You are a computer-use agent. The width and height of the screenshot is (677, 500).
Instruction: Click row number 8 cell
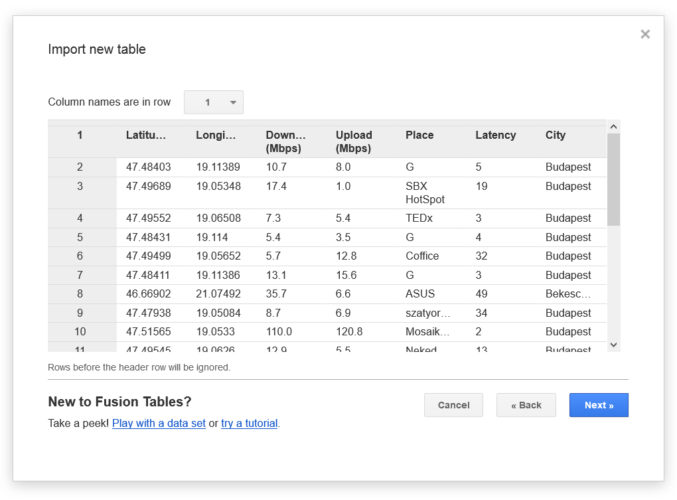(80, 294)
